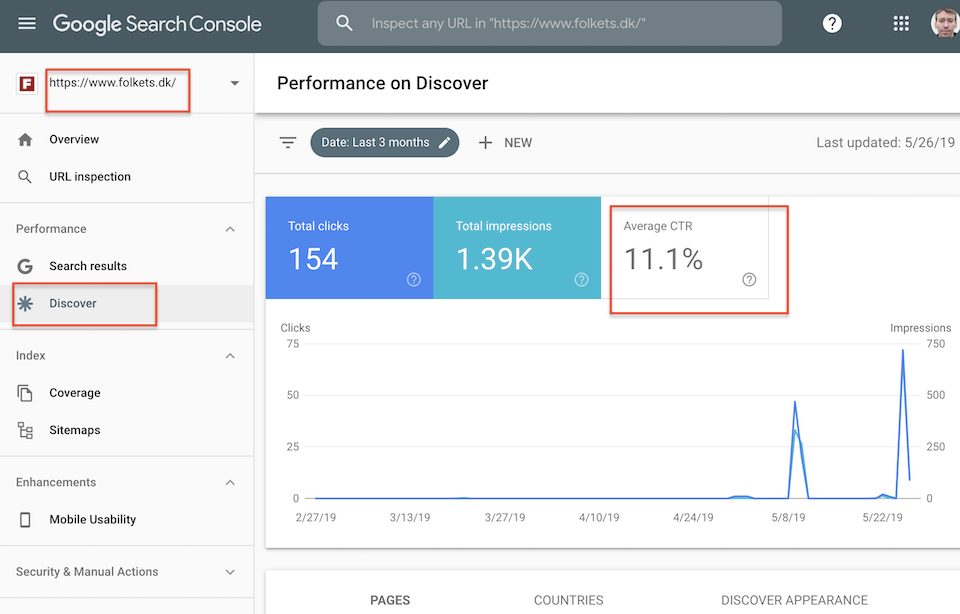This screenshot has height=614, width=960.
Task: Click the filter rows icon
Action: (288, 143)
